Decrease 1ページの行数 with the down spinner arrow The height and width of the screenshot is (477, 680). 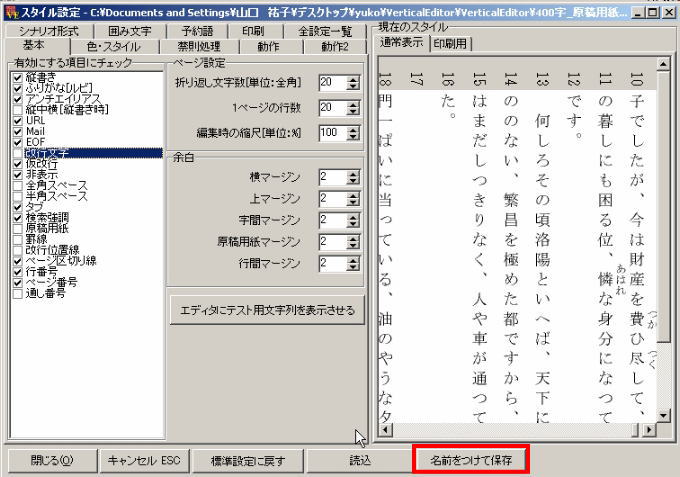coord(353,112)
